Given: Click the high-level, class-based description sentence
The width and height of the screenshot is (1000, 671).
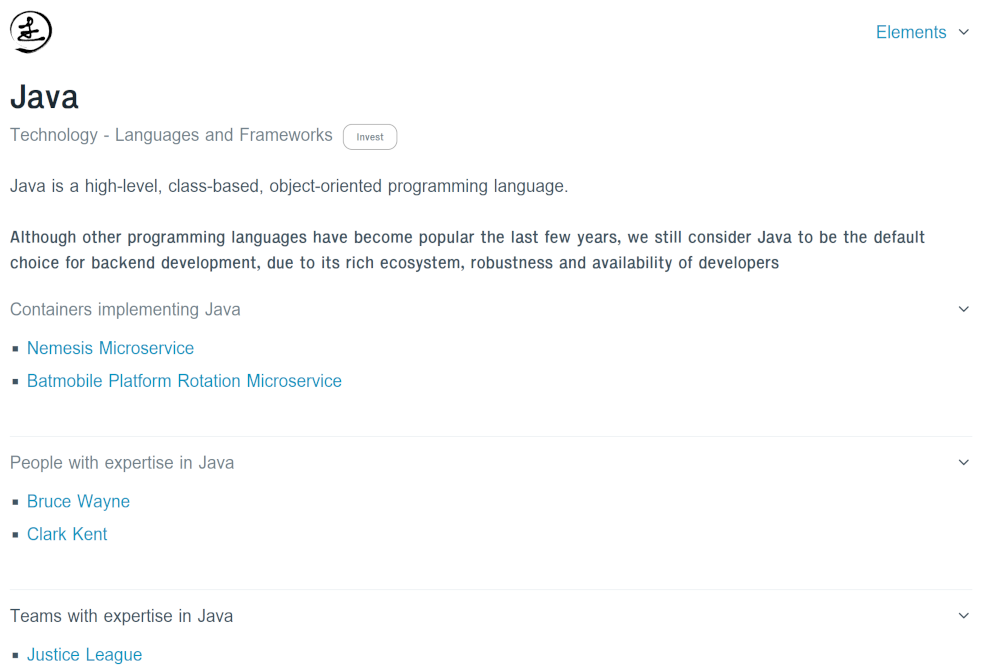Looking at the screenshot, I should pos(289,186).
